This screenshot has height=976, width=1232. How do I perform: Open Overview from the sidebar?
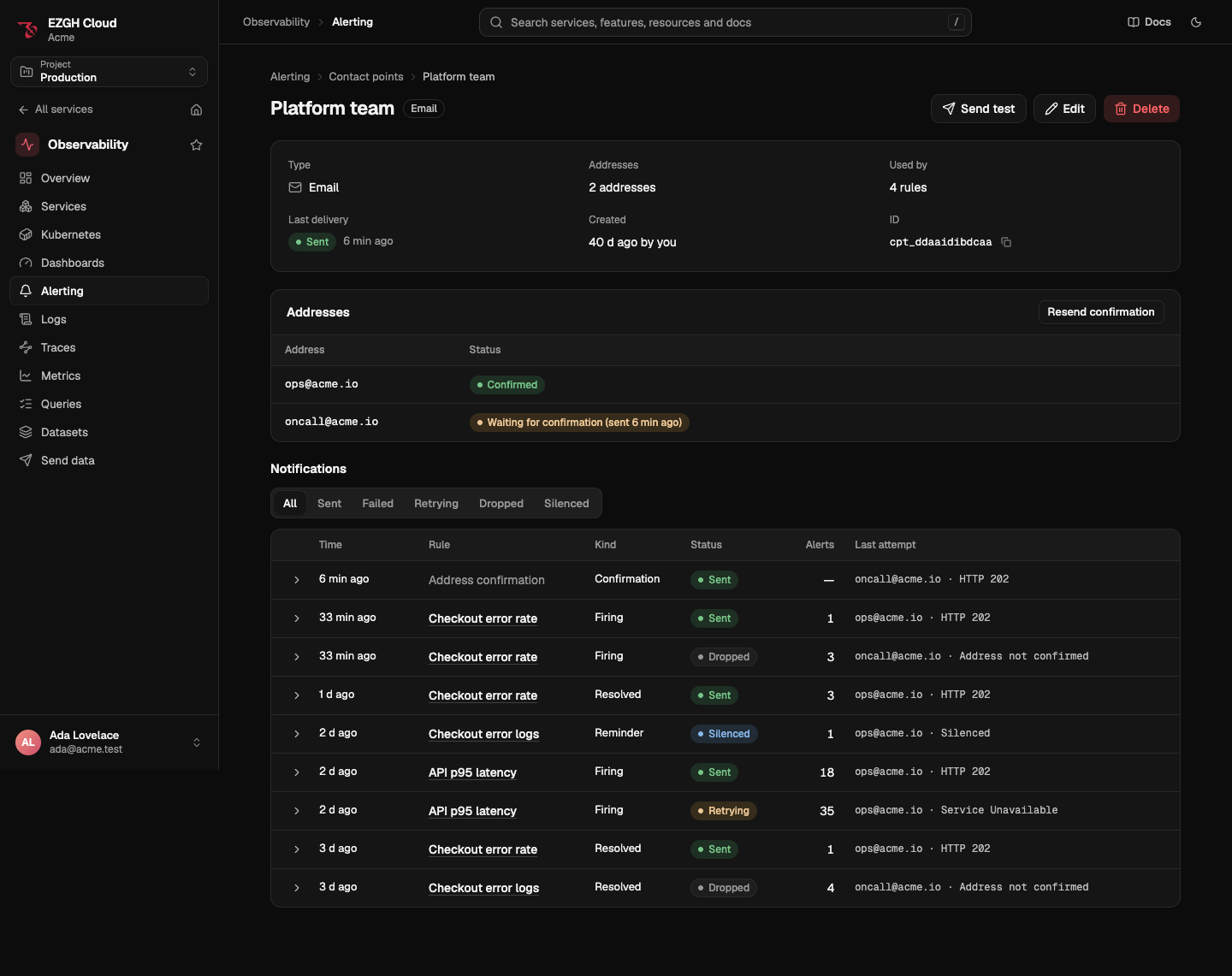pyautogui.click(x=109, y=178)
